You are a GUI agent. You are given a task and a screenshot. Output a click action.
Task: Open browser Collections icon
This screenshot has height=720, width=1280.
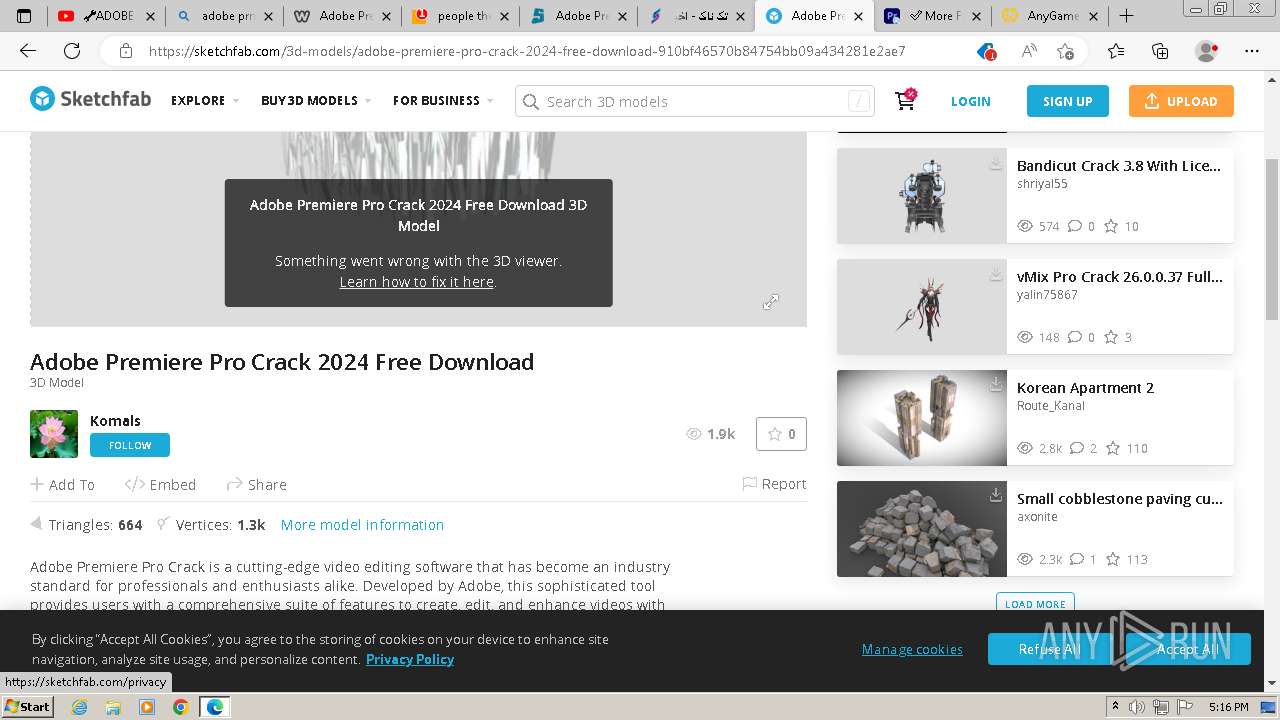tap(1160, 51)
